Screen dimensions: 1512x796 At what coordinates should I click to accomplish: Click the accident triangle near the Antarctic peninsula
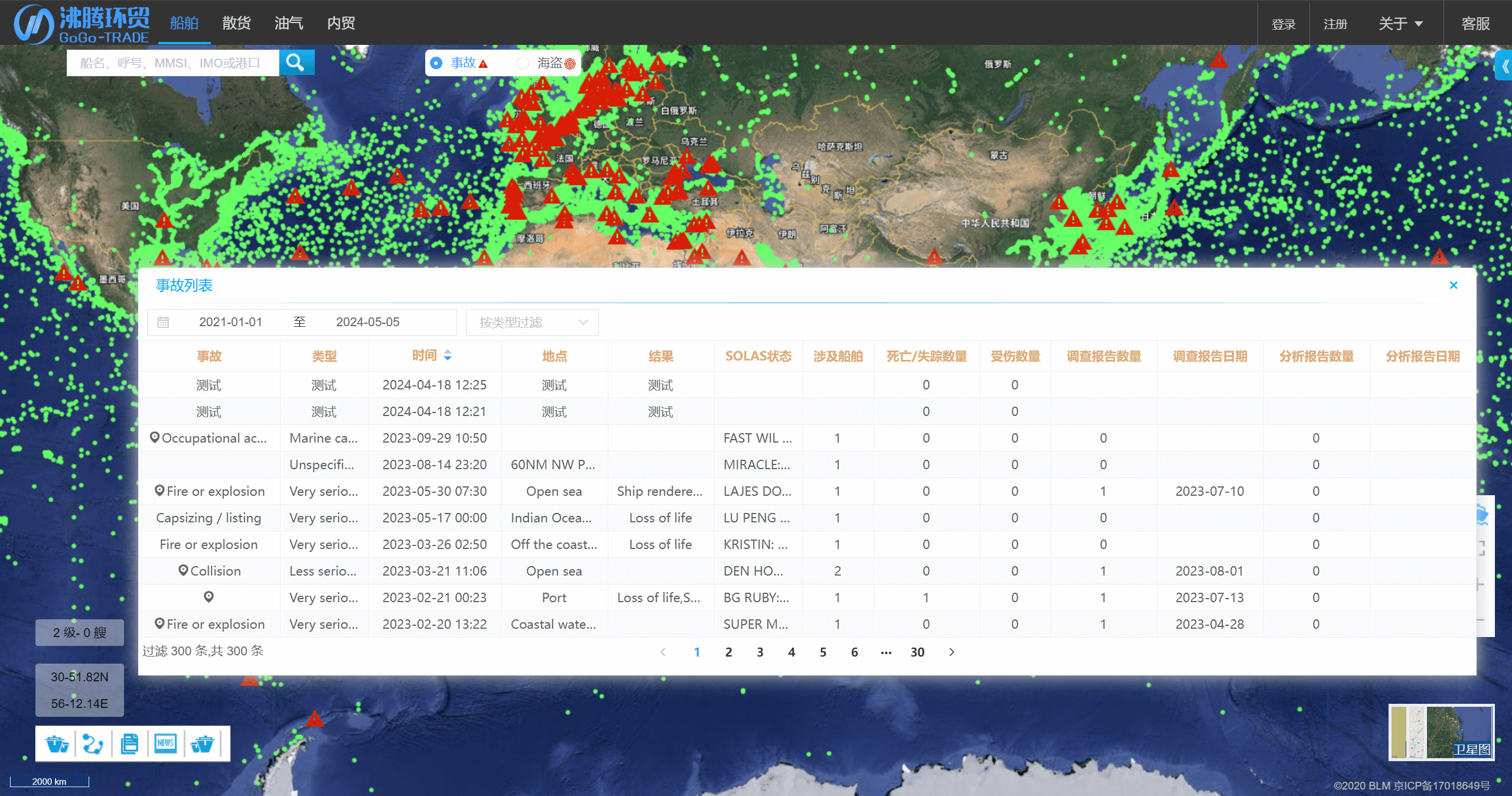314,719
